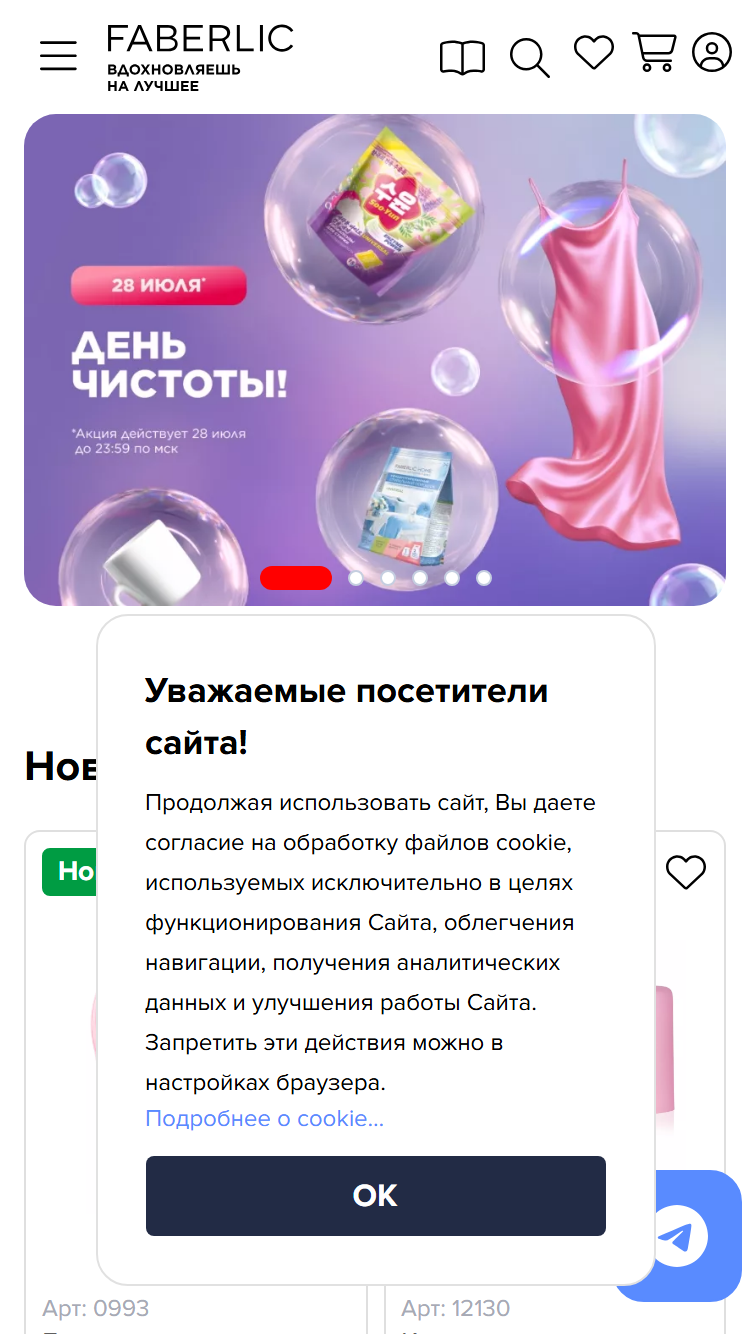750x1334 pixels.
Task: Open product with article 12130
Action: (x=456, y=1308)
